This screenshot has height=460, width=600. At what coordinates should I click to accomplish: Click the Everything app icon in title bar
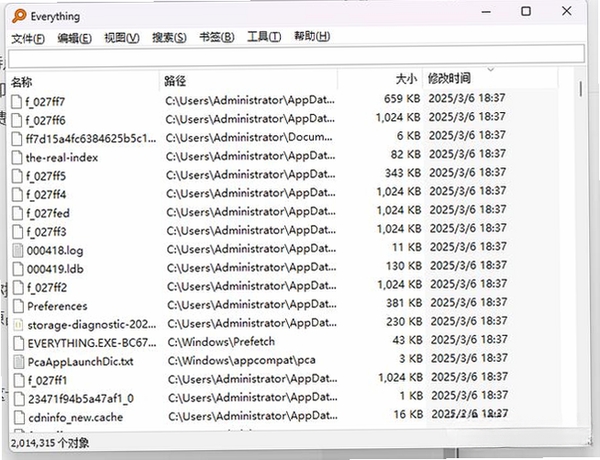pyautogui.click(x=19, y=16)
